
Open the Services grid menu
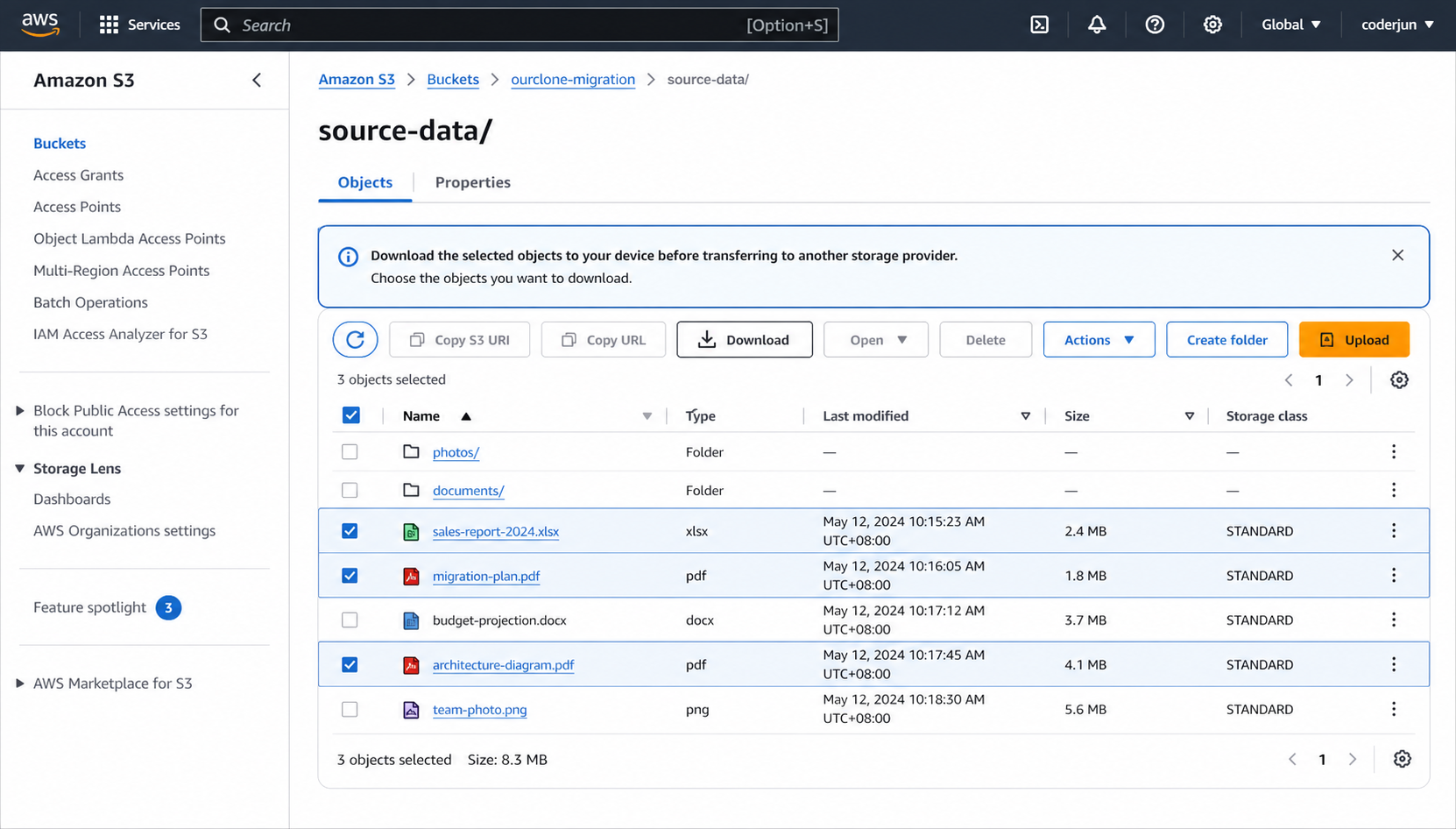click(x=140, y=25)
